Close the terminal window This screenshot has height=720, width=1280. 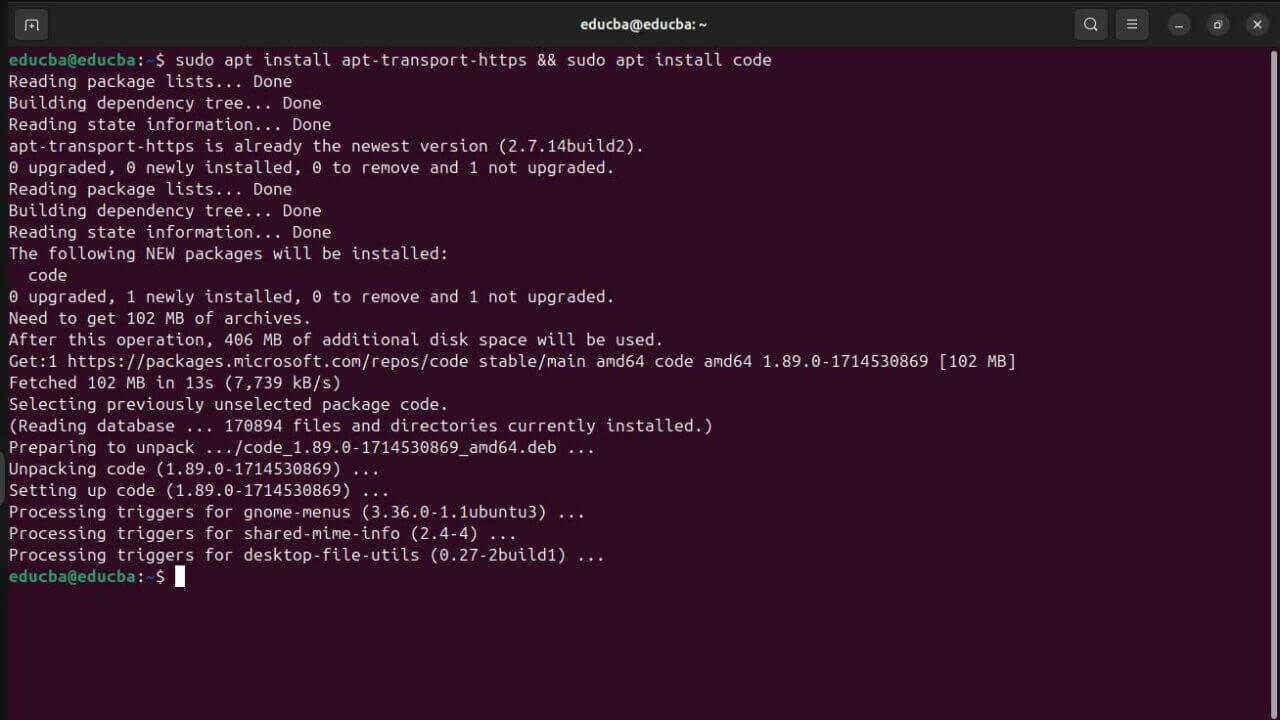tap(1257, 24)
